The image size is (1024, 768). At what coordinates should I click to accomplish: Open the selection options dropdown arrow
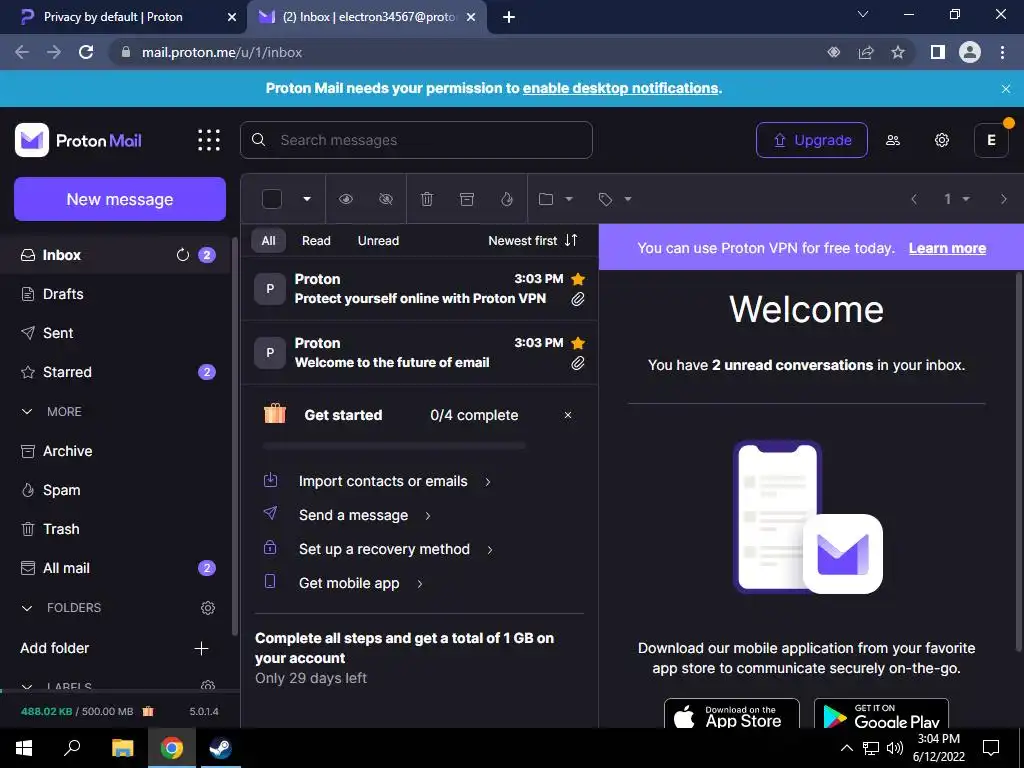pyautogui.click(x=307, y=199)
